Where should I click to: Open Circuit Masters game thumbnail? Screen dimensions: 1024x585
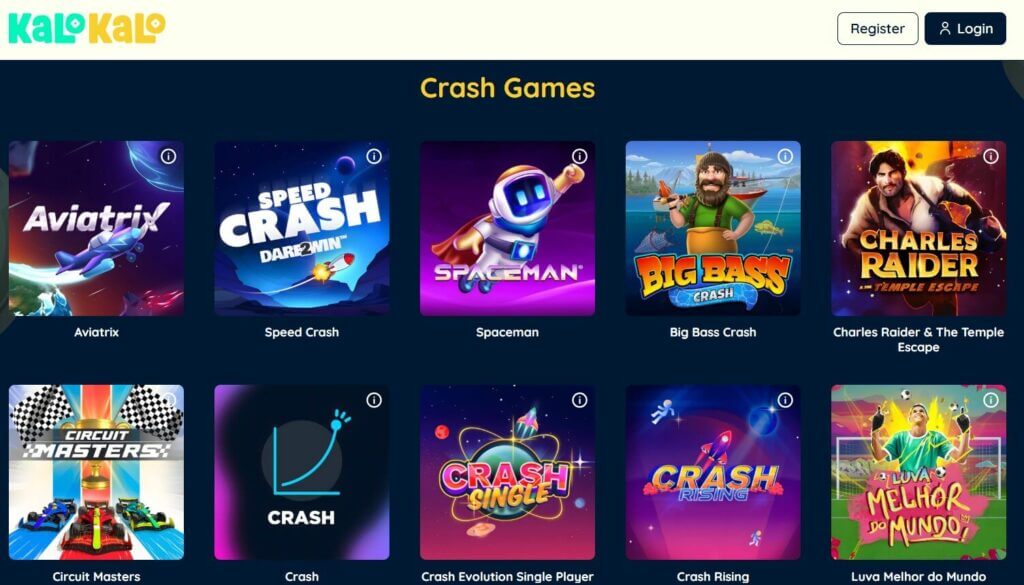coord(96,472)
